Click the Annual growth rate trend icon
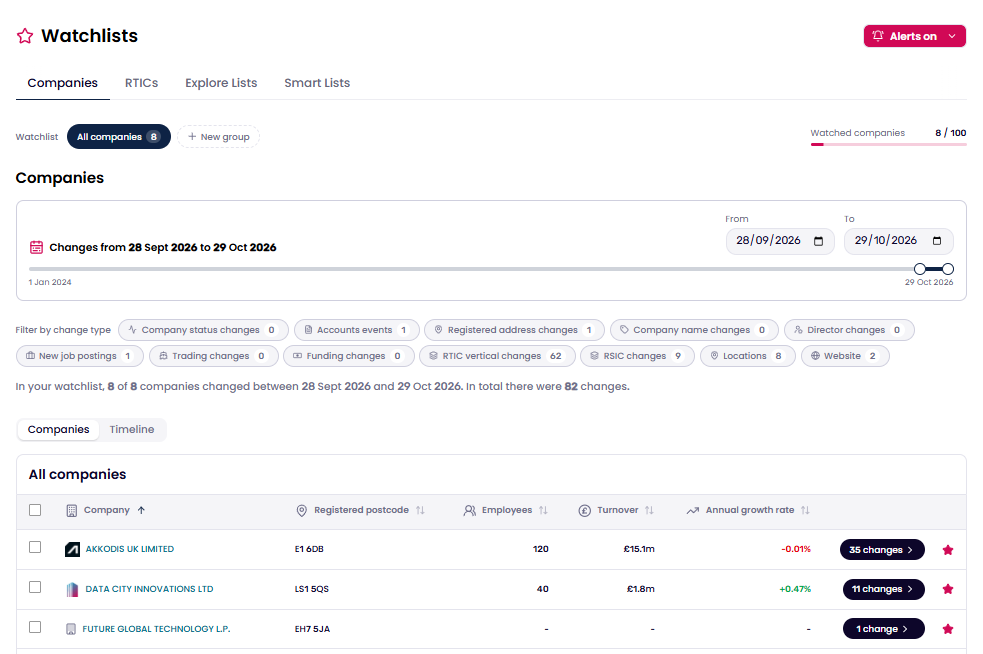Image resolution: width=983 pixels, height=654 pixels. coord(693,510)
